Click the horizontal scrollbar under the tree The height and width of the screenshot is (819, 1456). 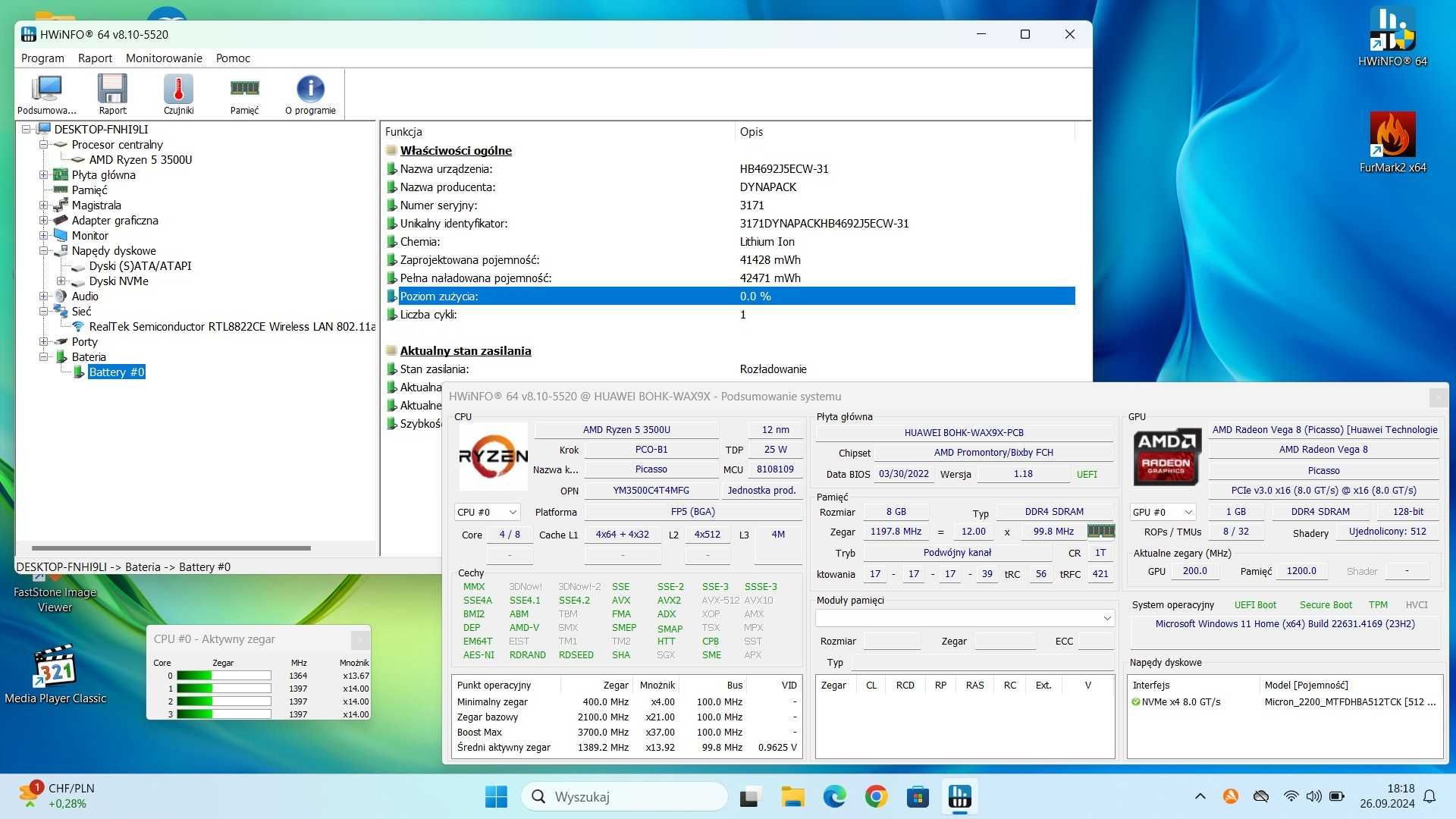click(x=171, y=548)
